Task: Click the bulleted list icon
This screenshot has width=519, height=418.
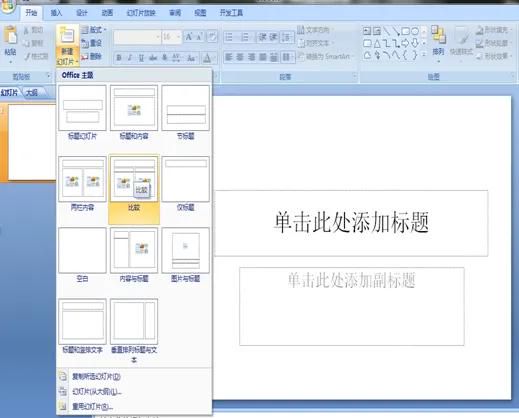Action: (229, 37)
